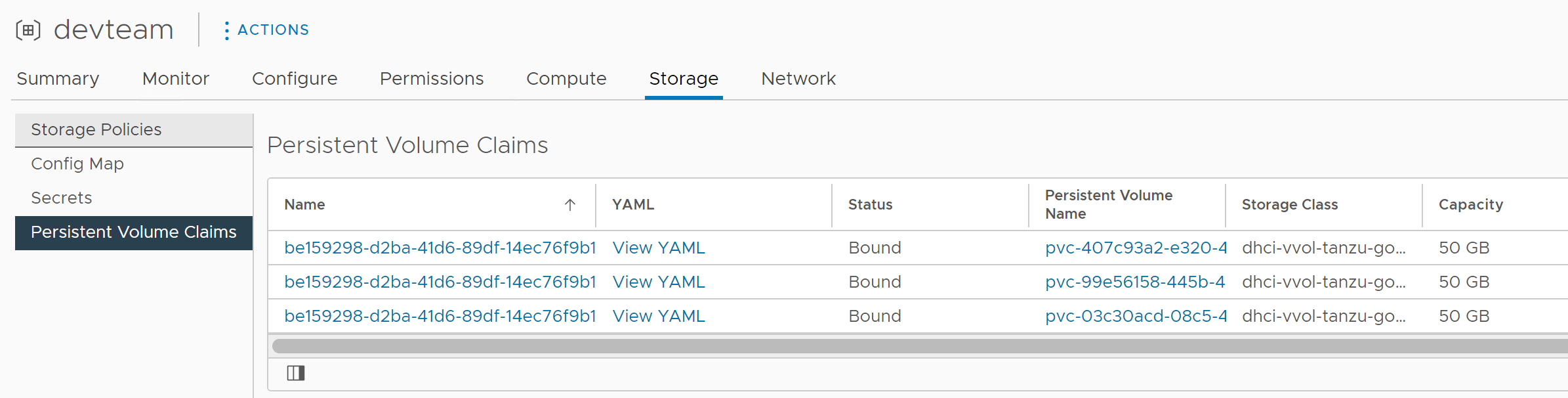This screenshot has width=1568, height=398.
Task: Select the Permissions tab
Action: coord(432,79)
